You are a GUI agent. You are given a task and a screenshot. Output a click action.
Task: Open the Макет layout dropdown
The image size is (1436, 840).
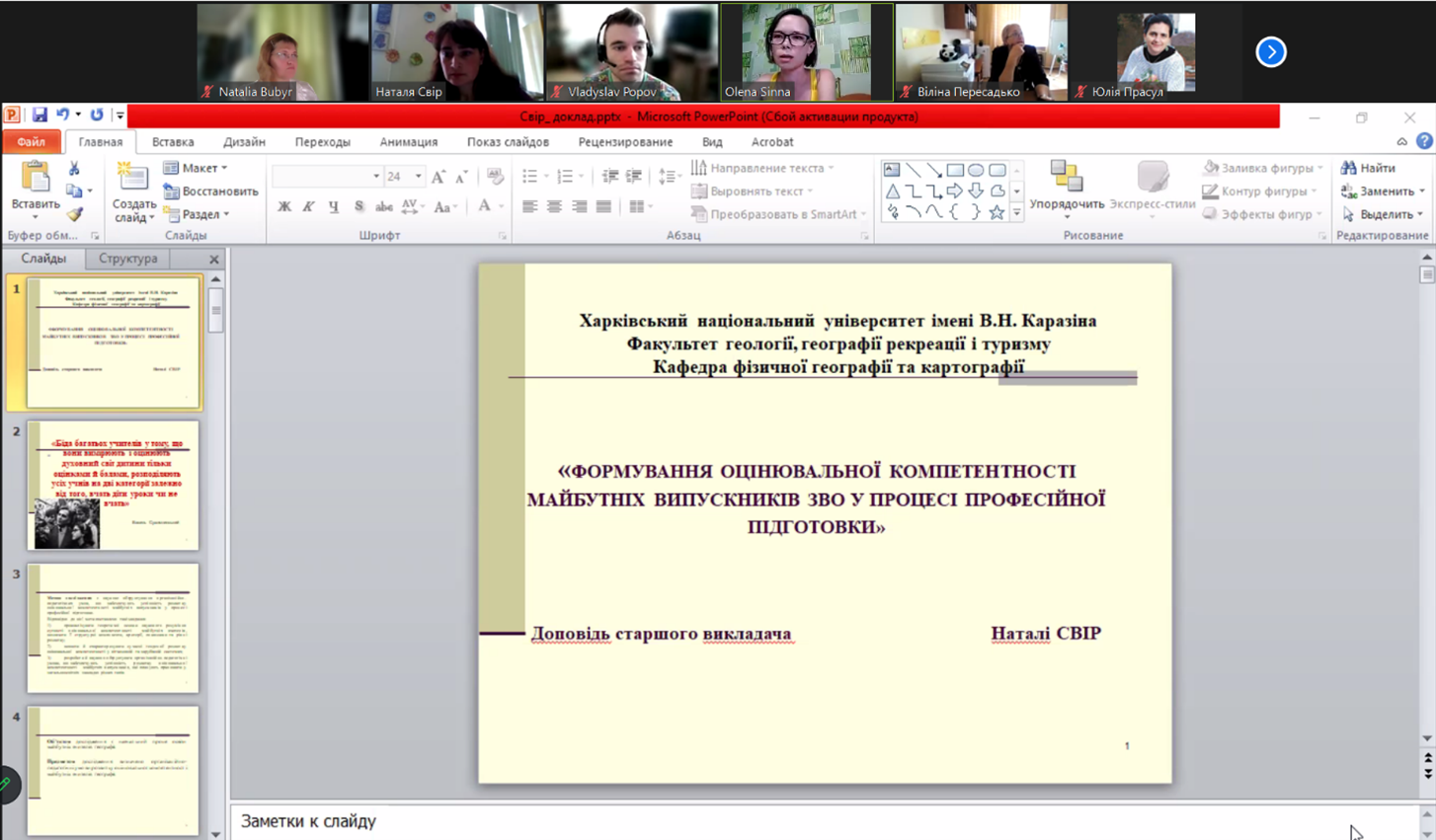pyautogui.click(x=197, y=169)
